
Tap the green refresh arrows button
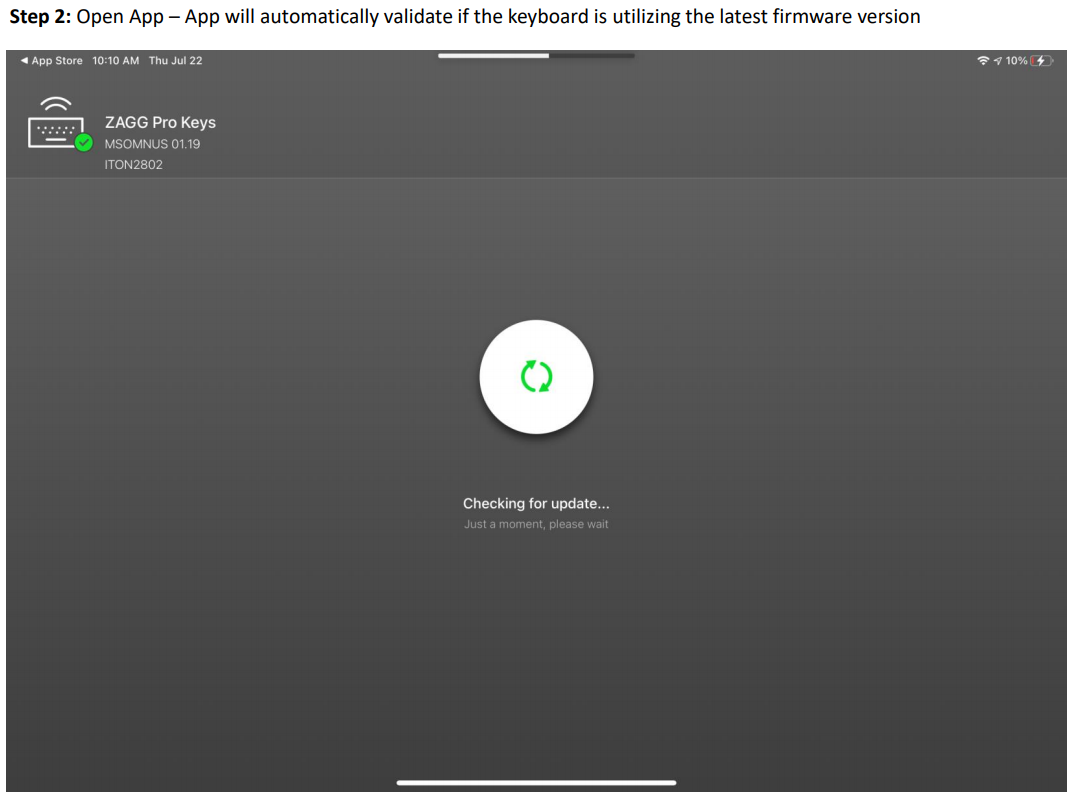[536, 377]
